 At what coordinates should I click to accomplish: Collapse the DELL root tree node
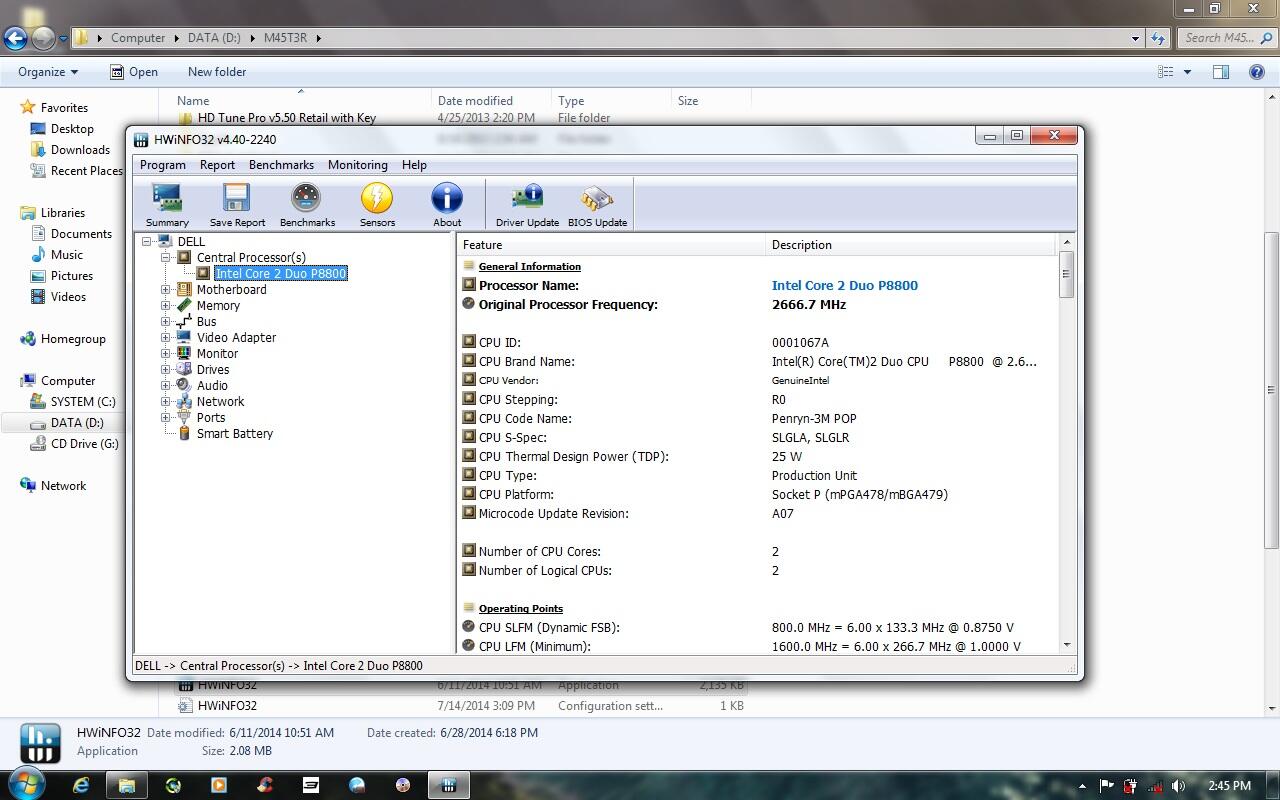(x=147, y=241)
